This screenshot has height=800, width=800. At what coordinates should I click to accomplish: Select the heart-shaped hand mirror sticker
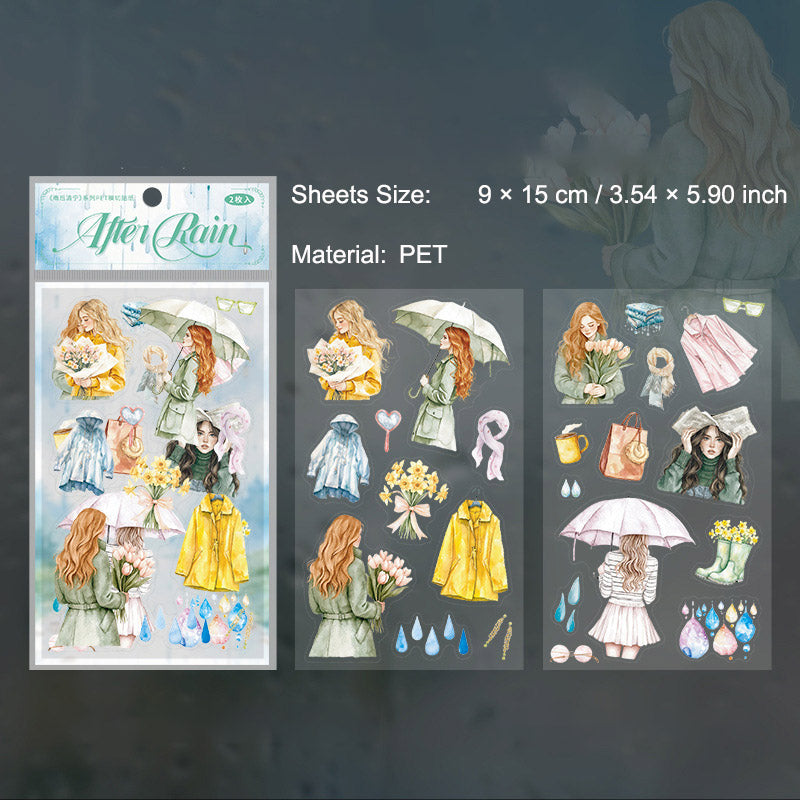coord(388,429)
